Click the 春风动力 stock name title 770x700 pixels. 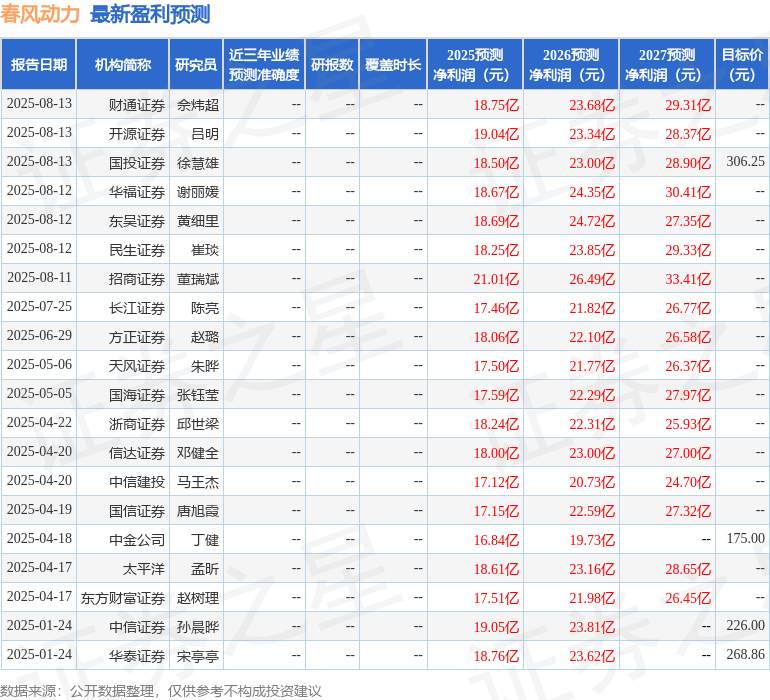click(41, 14)
